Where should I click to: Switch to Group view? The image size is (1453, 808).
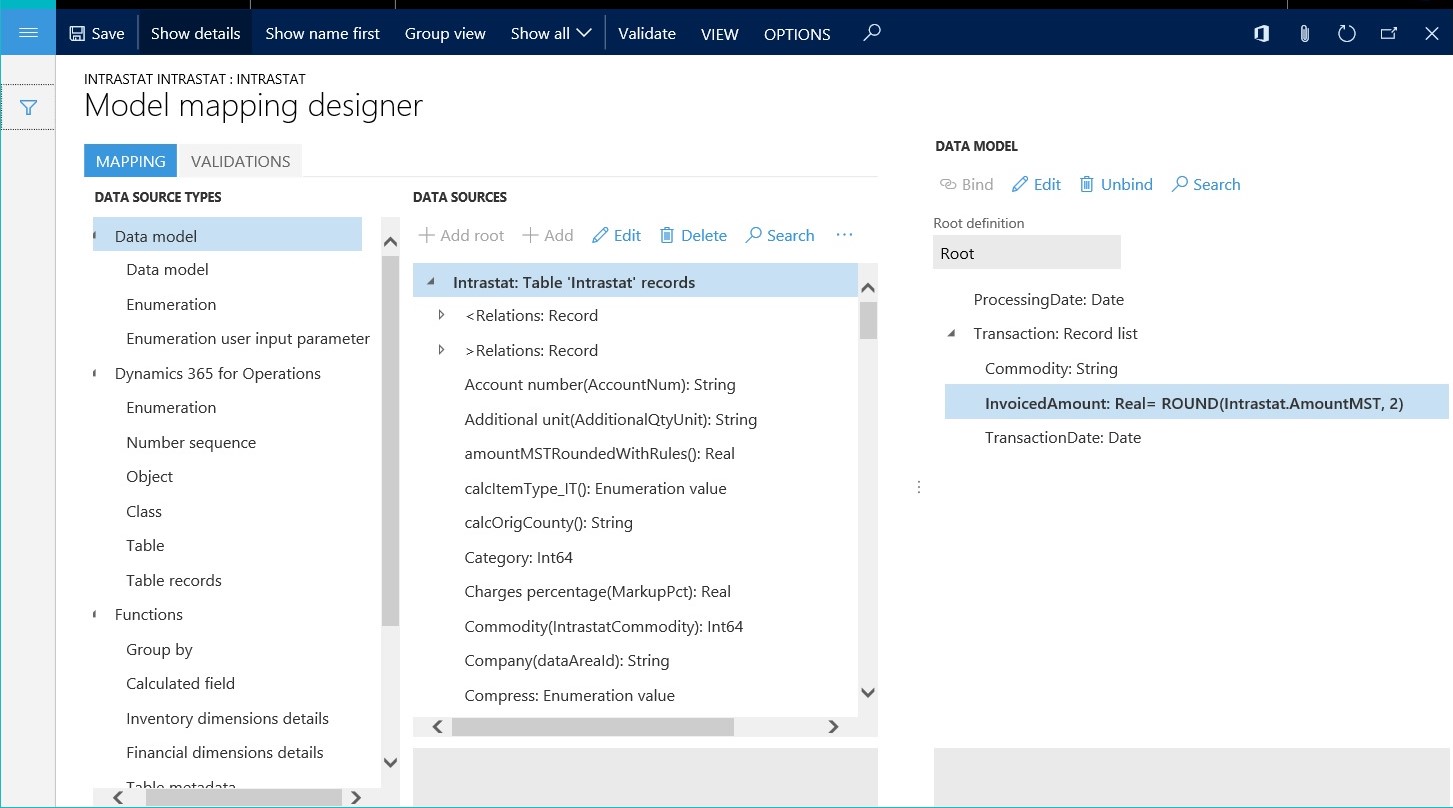point(445,33)
